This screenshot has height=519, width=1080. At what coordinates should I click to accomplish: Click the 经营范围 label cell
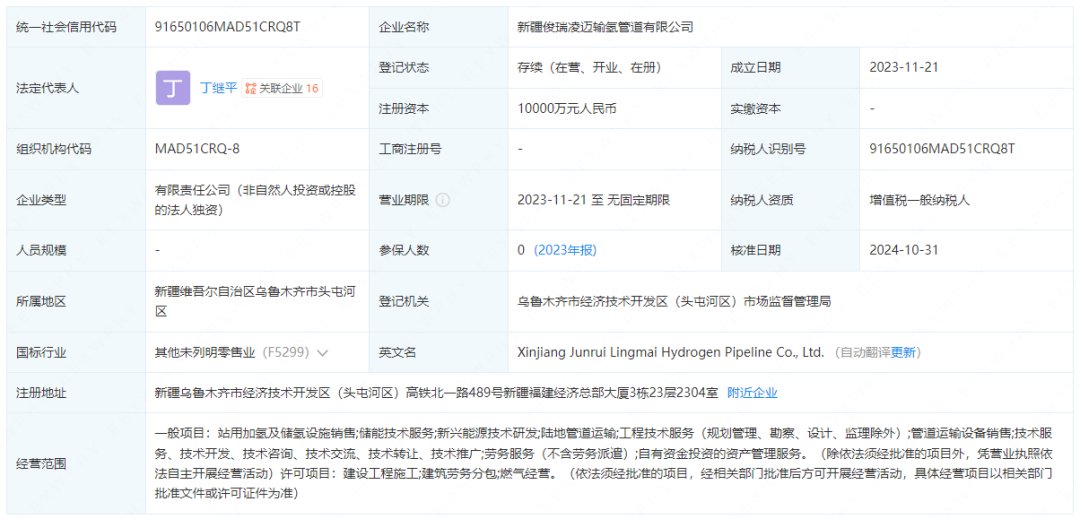[76, 463]
